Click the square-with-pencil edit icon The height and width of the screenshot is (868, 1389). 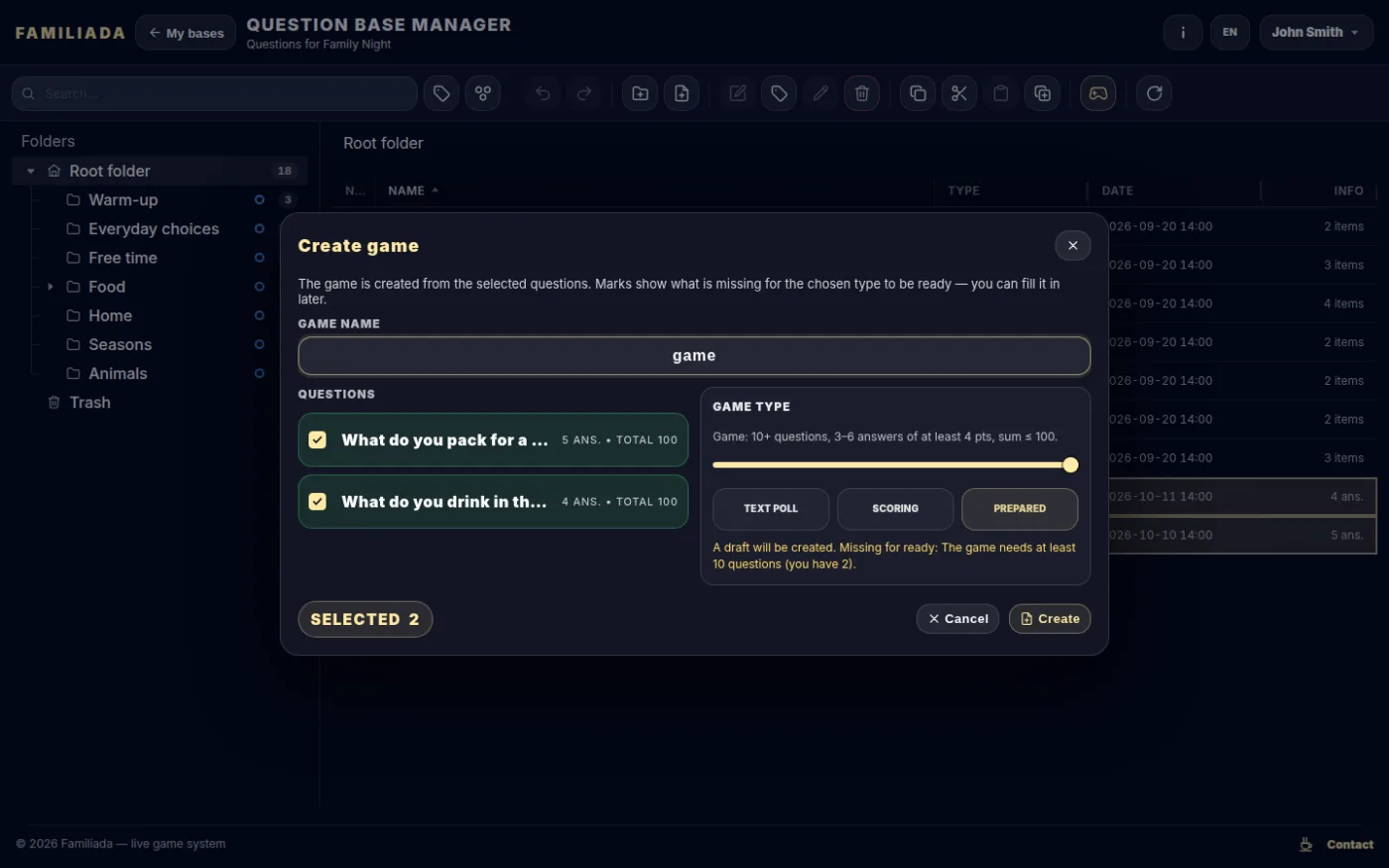click(737, 93)
